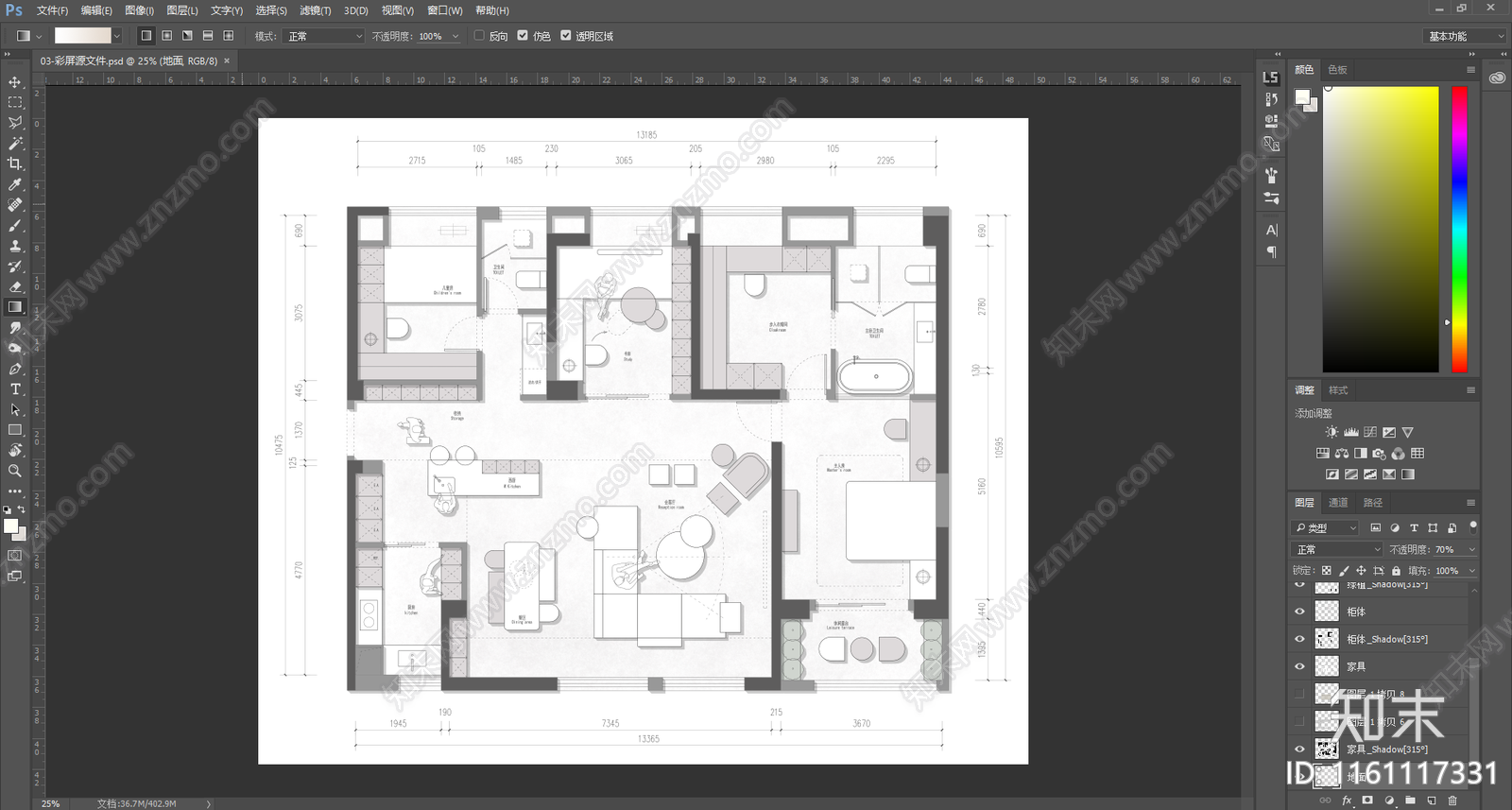The width and height of the screenshot is (1512, 810).
Task: Enable the 反向 checkbox
Action: [x=479, y=36]
